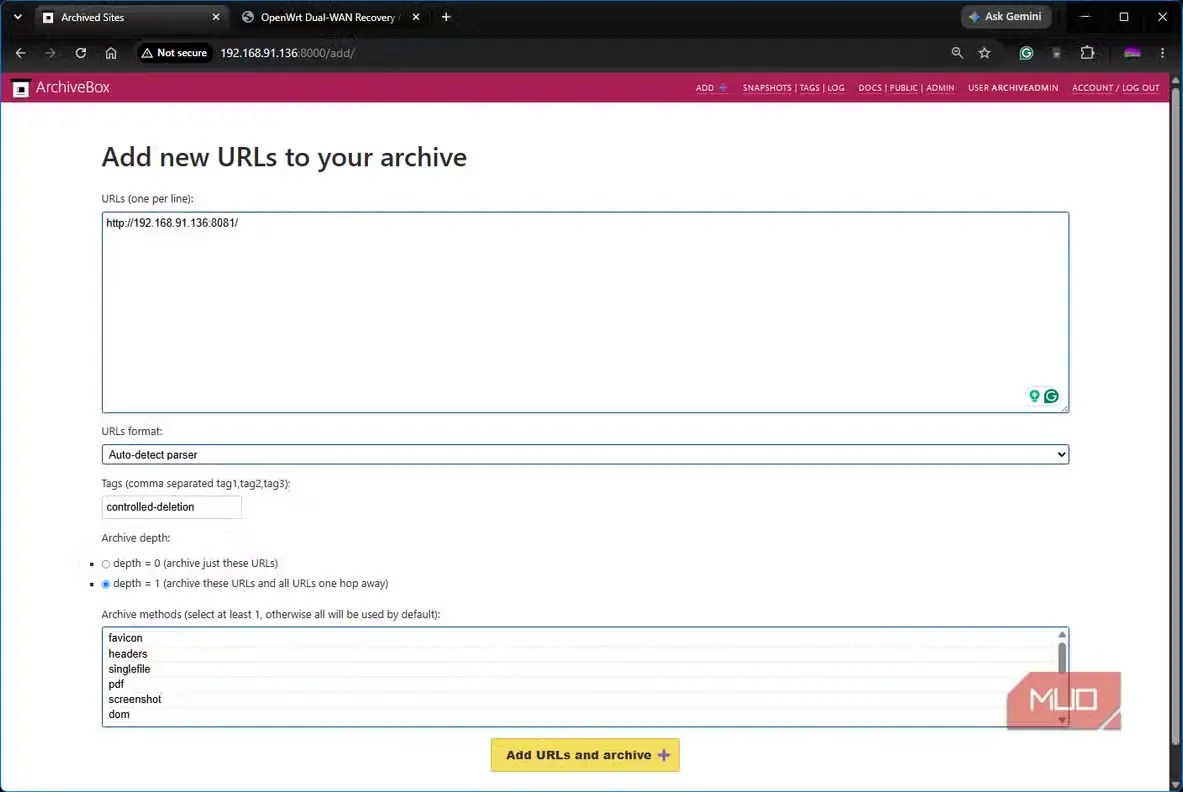Viewport: 1183px width, 792px height.
Task: Click Add URLs and archive button
Action: point(585,755)
